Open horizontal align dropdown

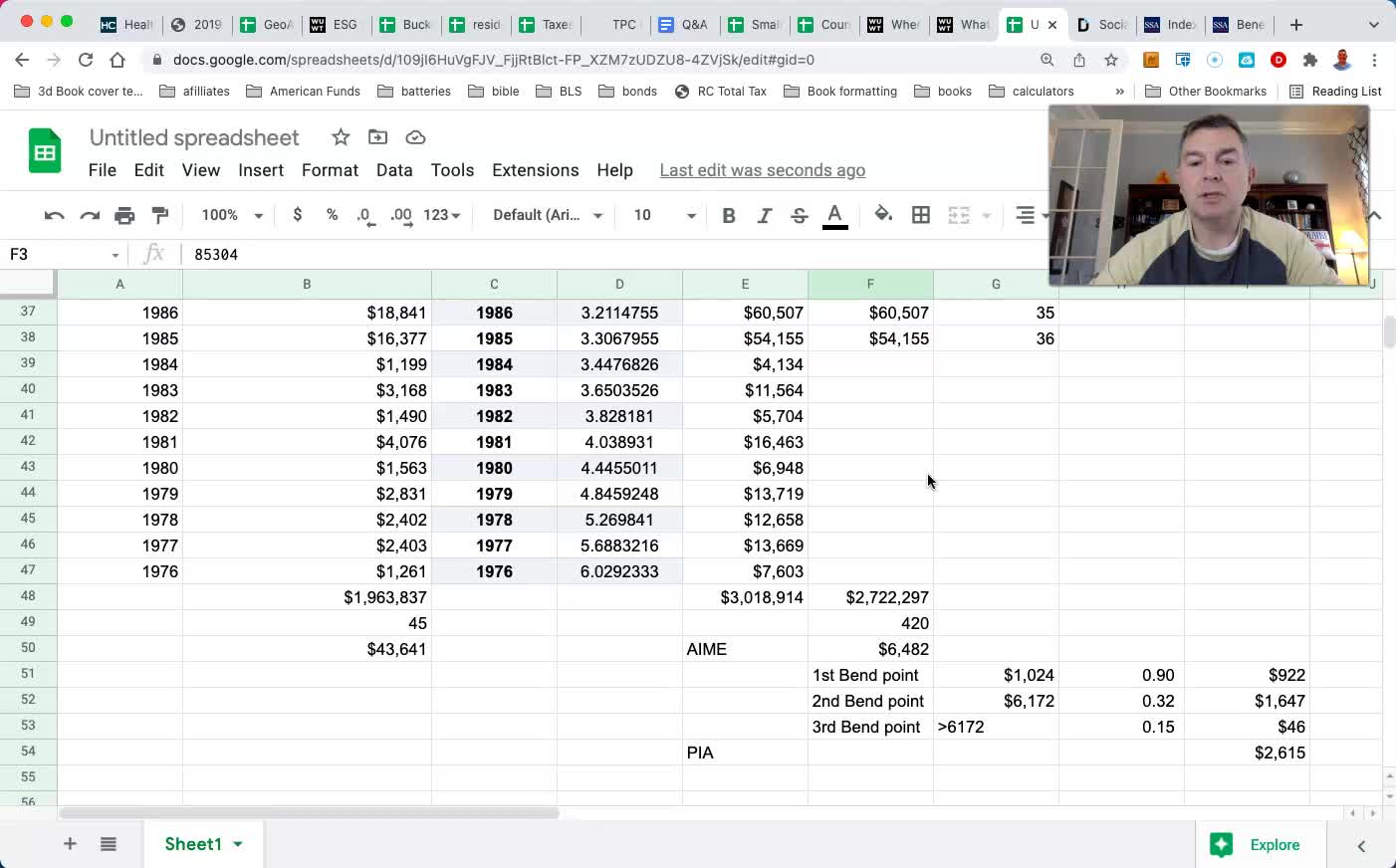[1032, 215]
